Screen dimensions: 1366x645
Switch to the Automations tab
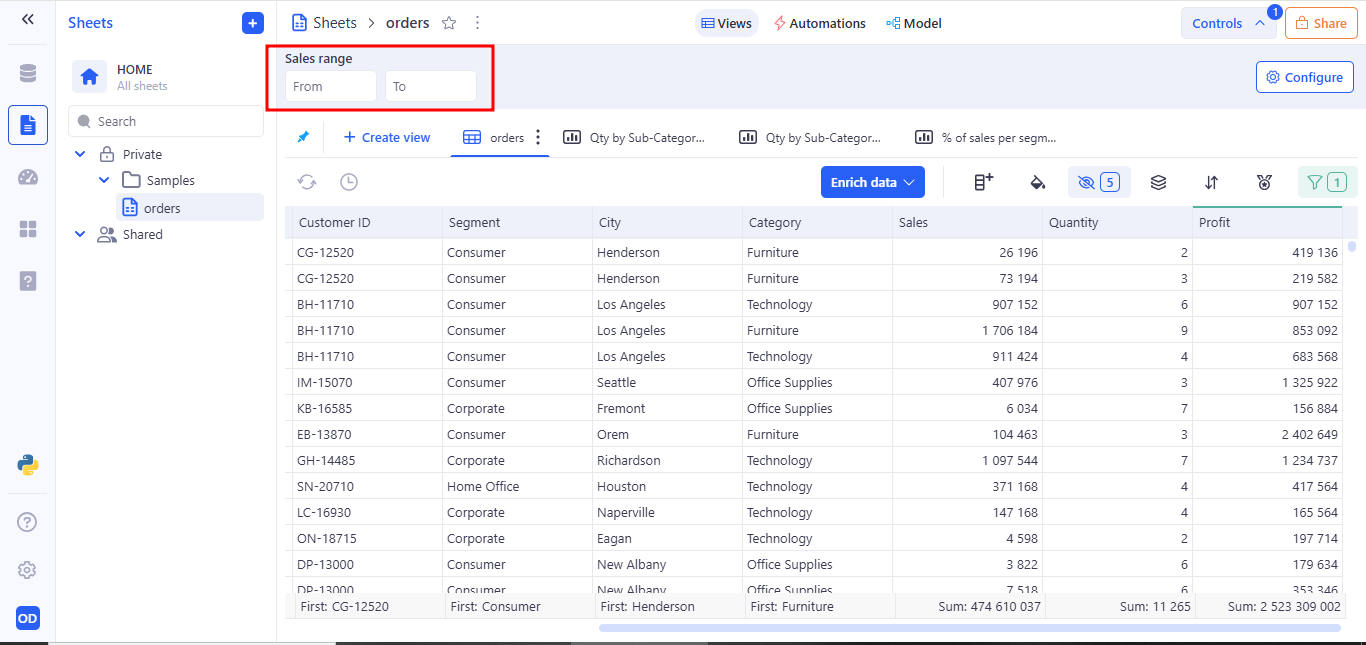coord(819,23)
